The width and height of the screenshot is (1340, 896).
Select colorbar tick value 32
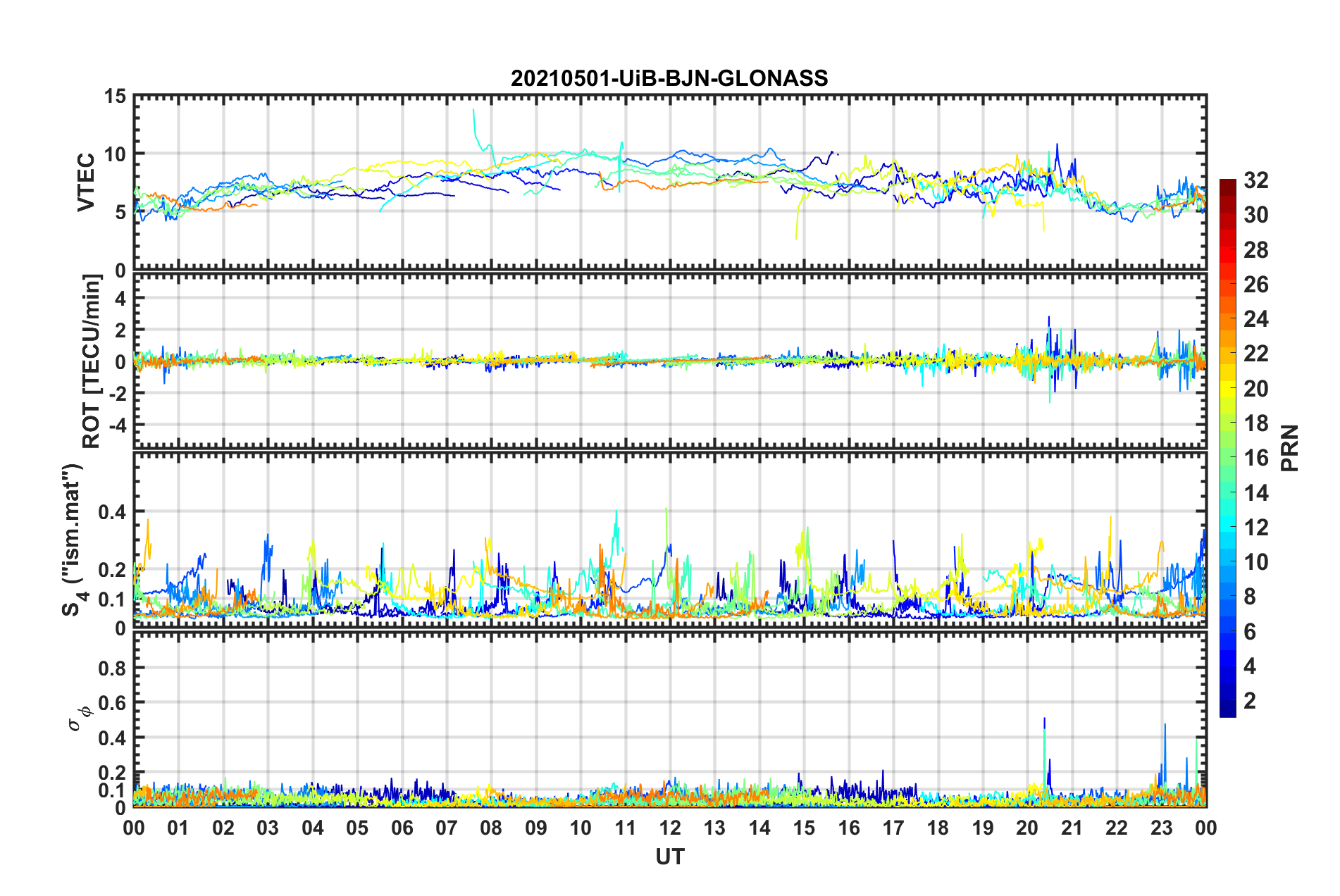point(1255,180)
